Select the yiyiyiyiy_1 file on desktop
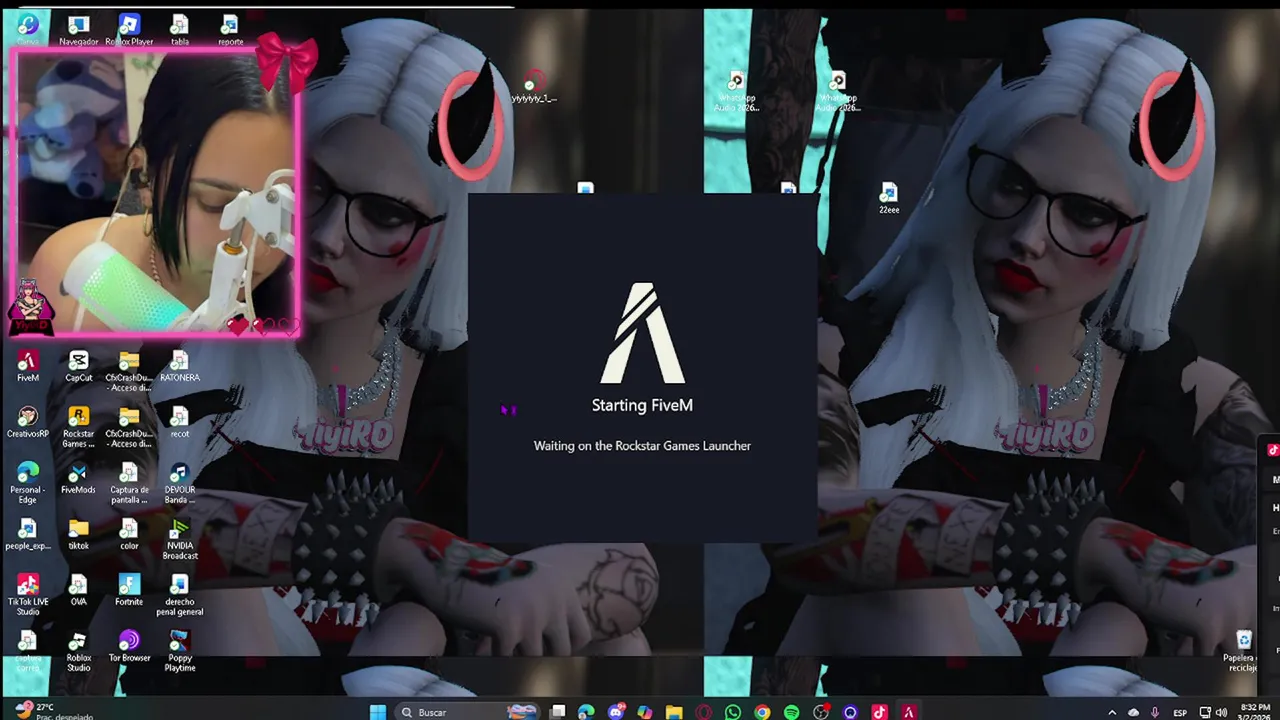The image size is (1280, 720). pyautogui.click(x=533, y=86)
